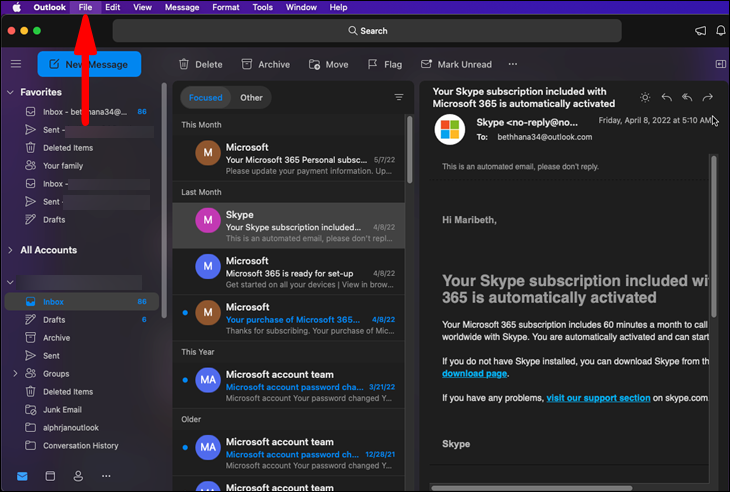Open the File menu
This screenshot has width=730, height=492.
point(85,7)
